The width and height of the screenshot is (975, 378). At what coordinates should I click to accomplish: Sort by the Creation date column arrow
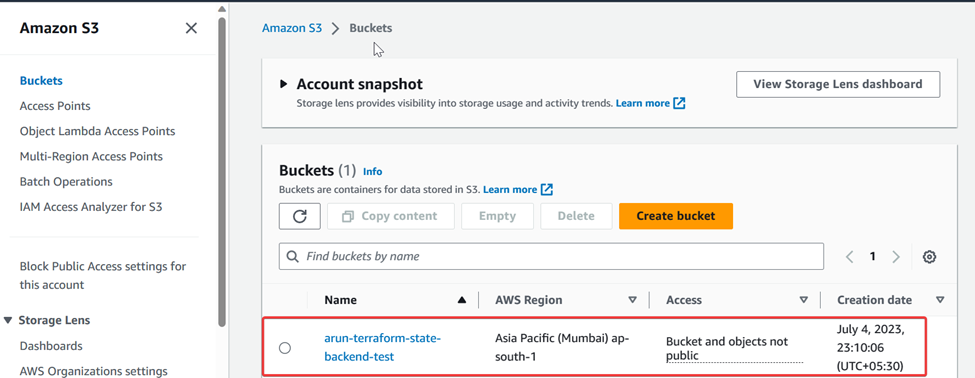[940, 300]
